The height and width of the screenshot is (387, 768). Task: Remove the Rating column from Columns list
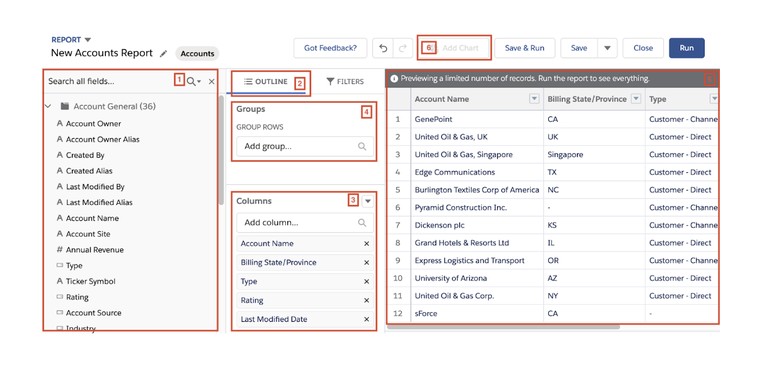click(x=366, y=300)
